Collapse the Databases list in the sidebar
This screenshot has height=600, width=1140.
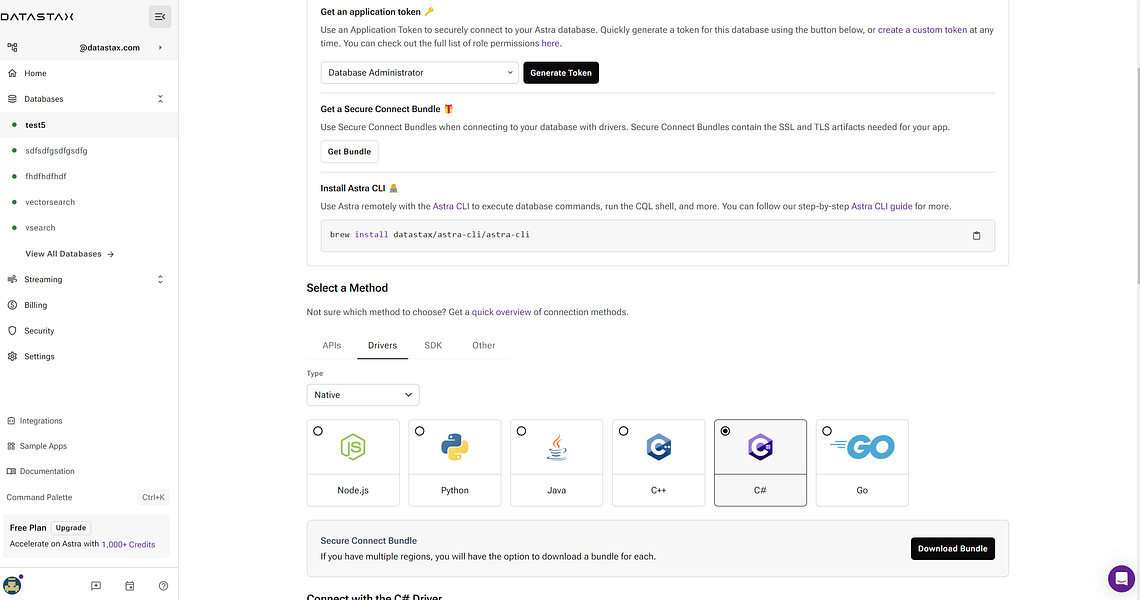pos(160,99)
